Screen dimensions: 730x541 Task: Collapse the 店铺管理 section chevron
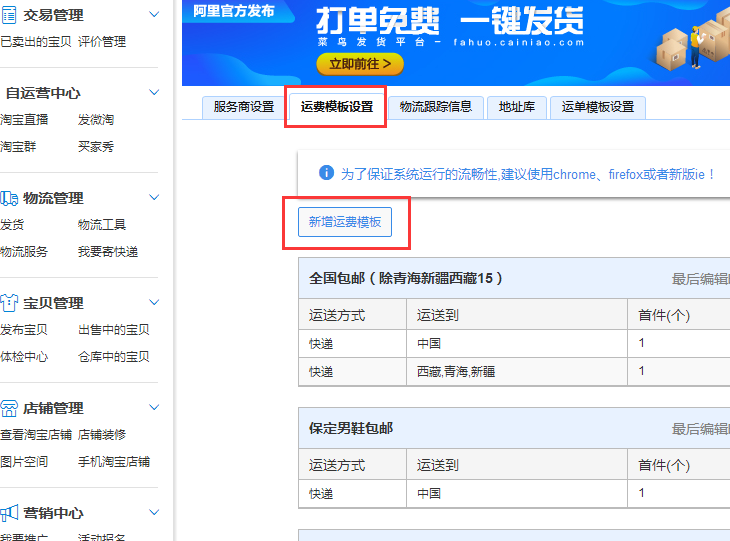[x=154, y=407]
